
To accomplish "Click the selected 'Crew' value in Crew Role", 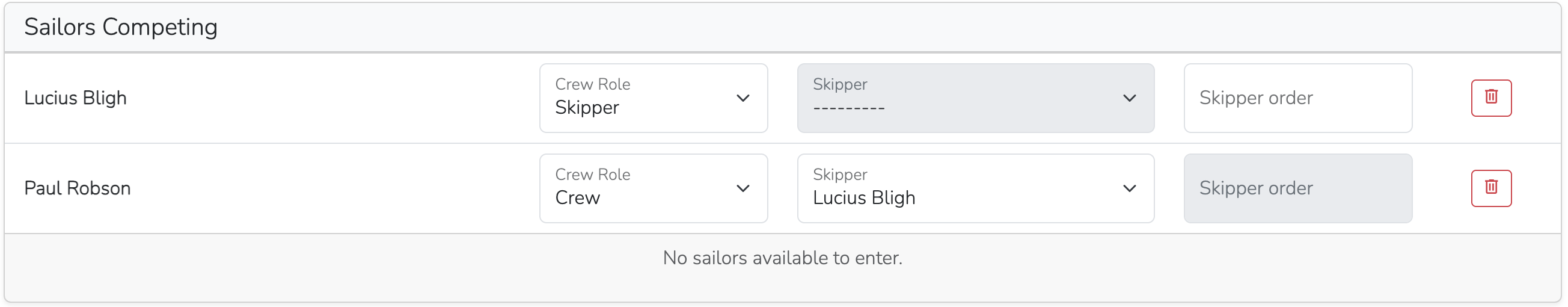I will pyautogui.click(x=578, y=198).
